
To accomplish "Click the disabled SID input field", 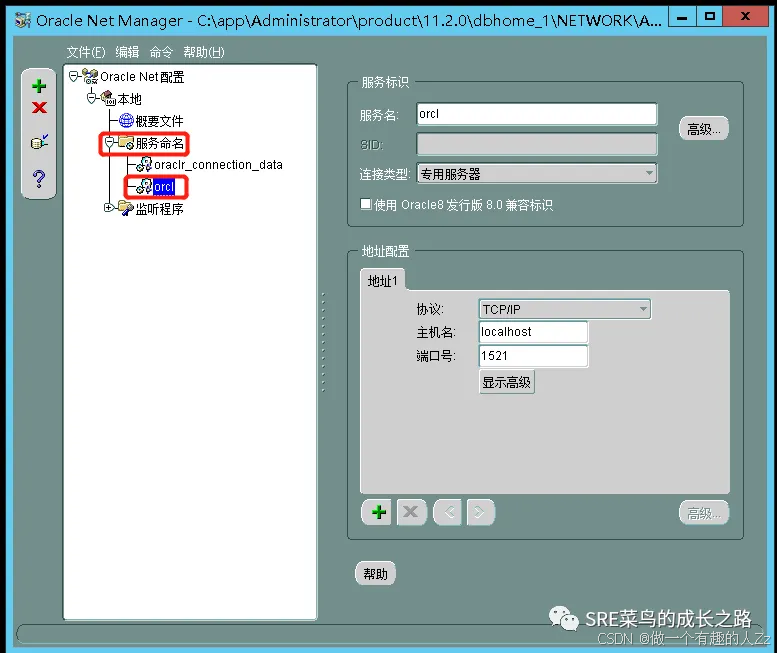I will (537, 144).
